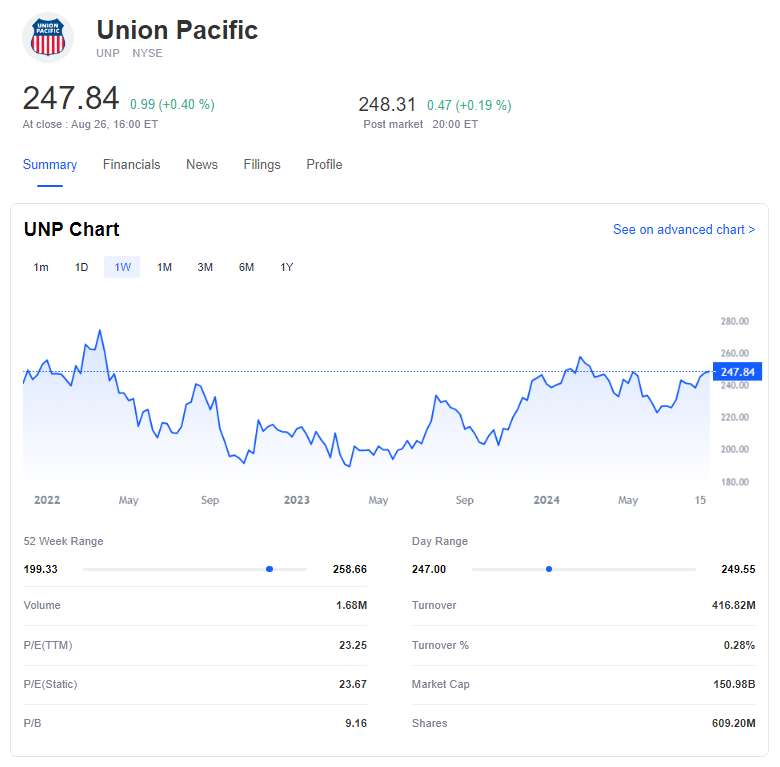The width and height of the screenshot is (780, 767).
Task: Click the Day Range slider dot
Action: tap(549, 569)
